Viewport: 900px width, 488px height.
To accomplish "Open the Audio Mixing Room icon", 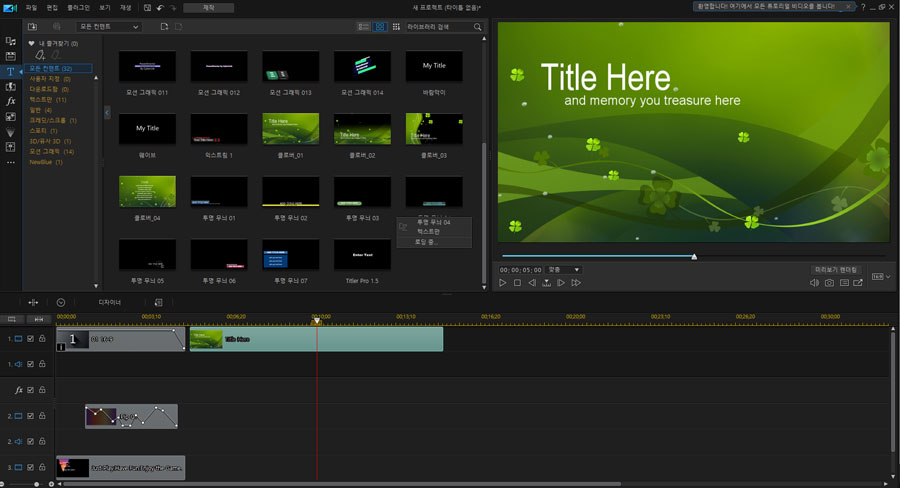I will click(x=10, y=147).
